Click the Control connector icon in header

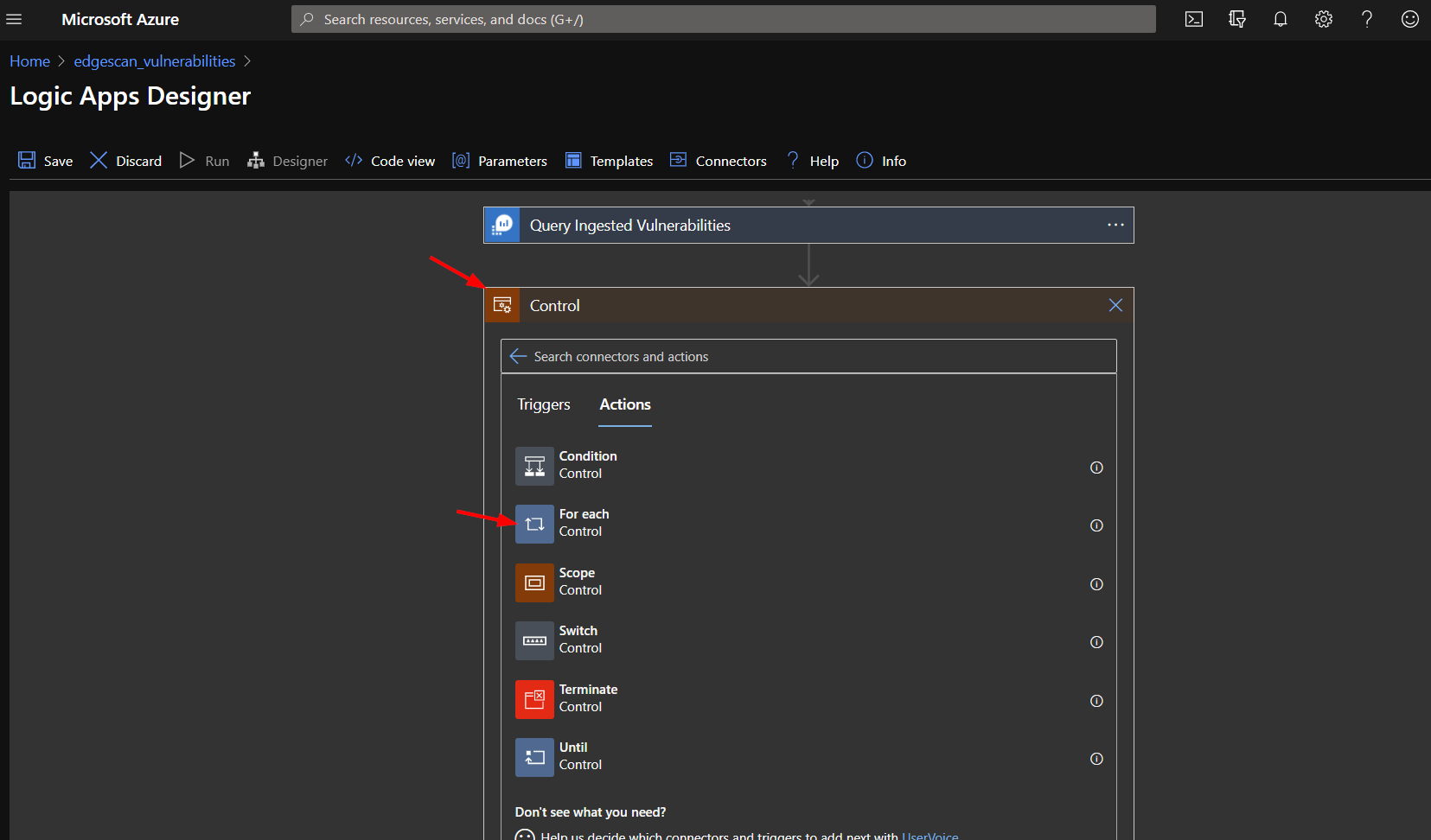point(502,305)
